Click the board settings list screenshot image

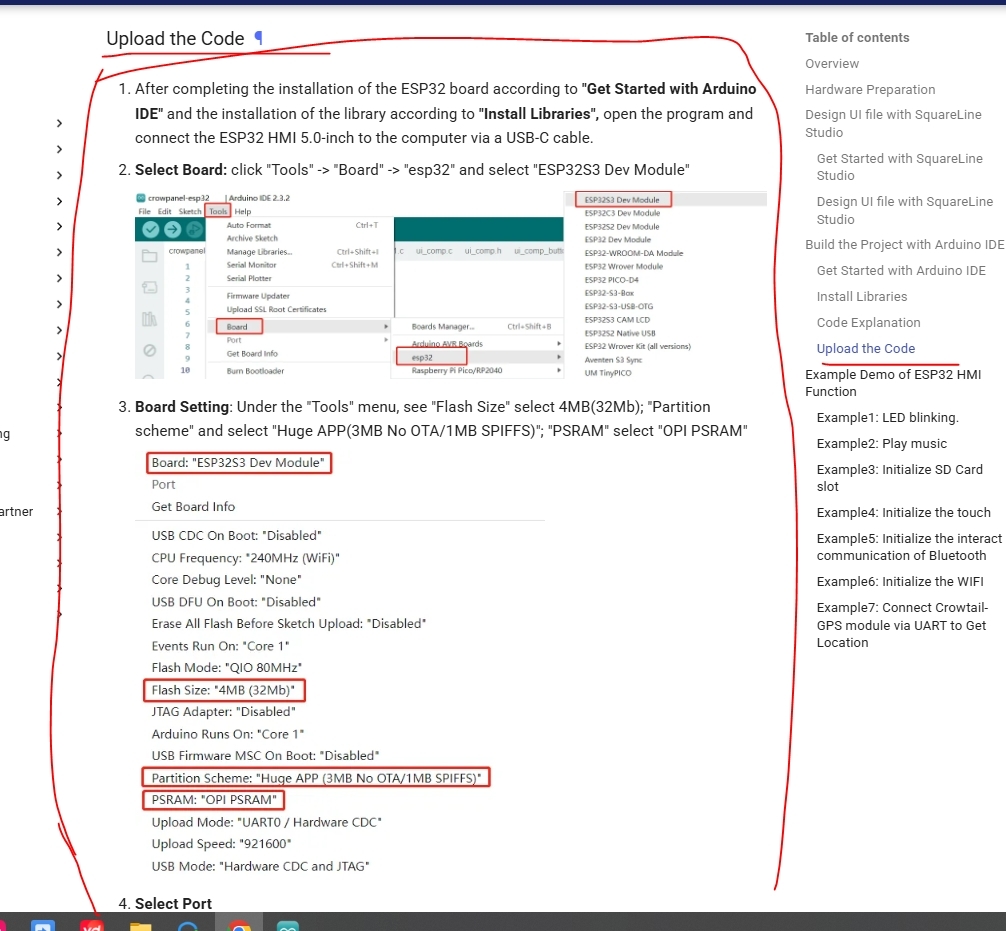[x=340, y=663]
